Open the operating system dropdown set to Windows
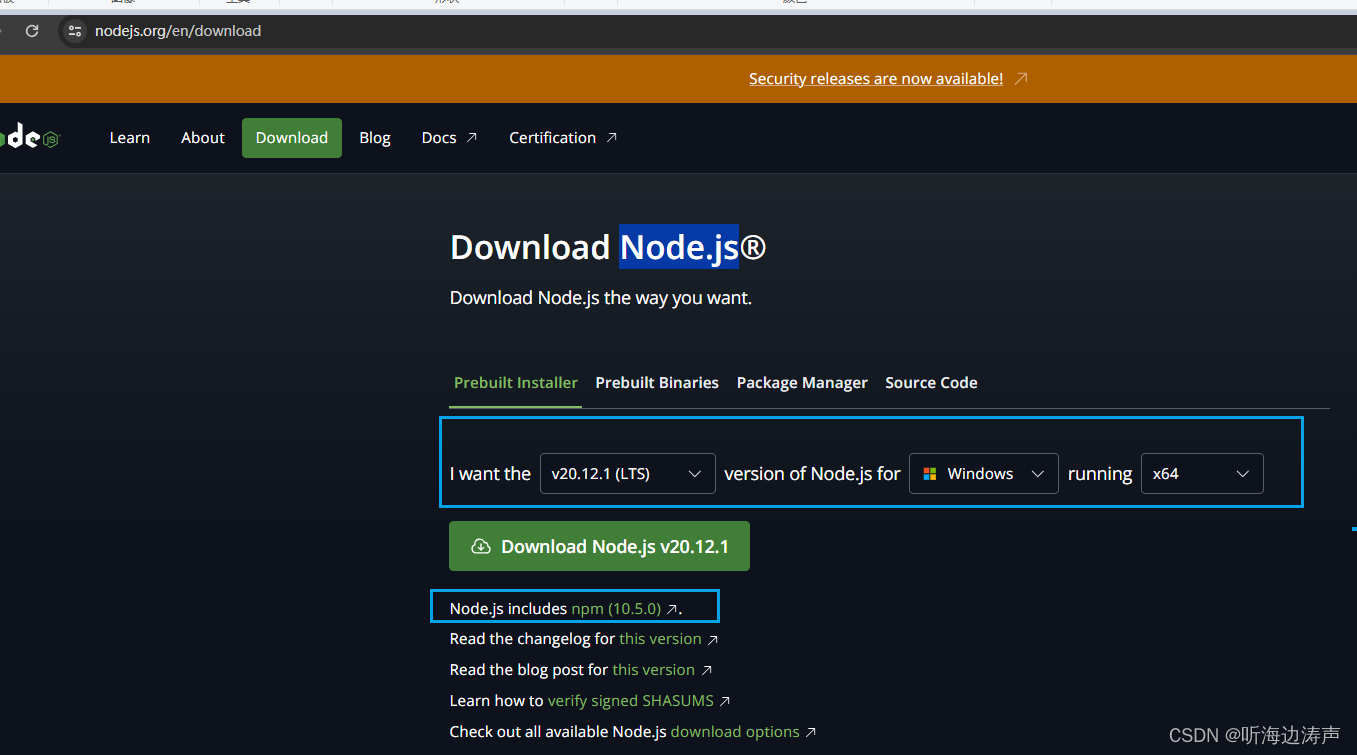 pyautogui.click(x=983, y=473)
